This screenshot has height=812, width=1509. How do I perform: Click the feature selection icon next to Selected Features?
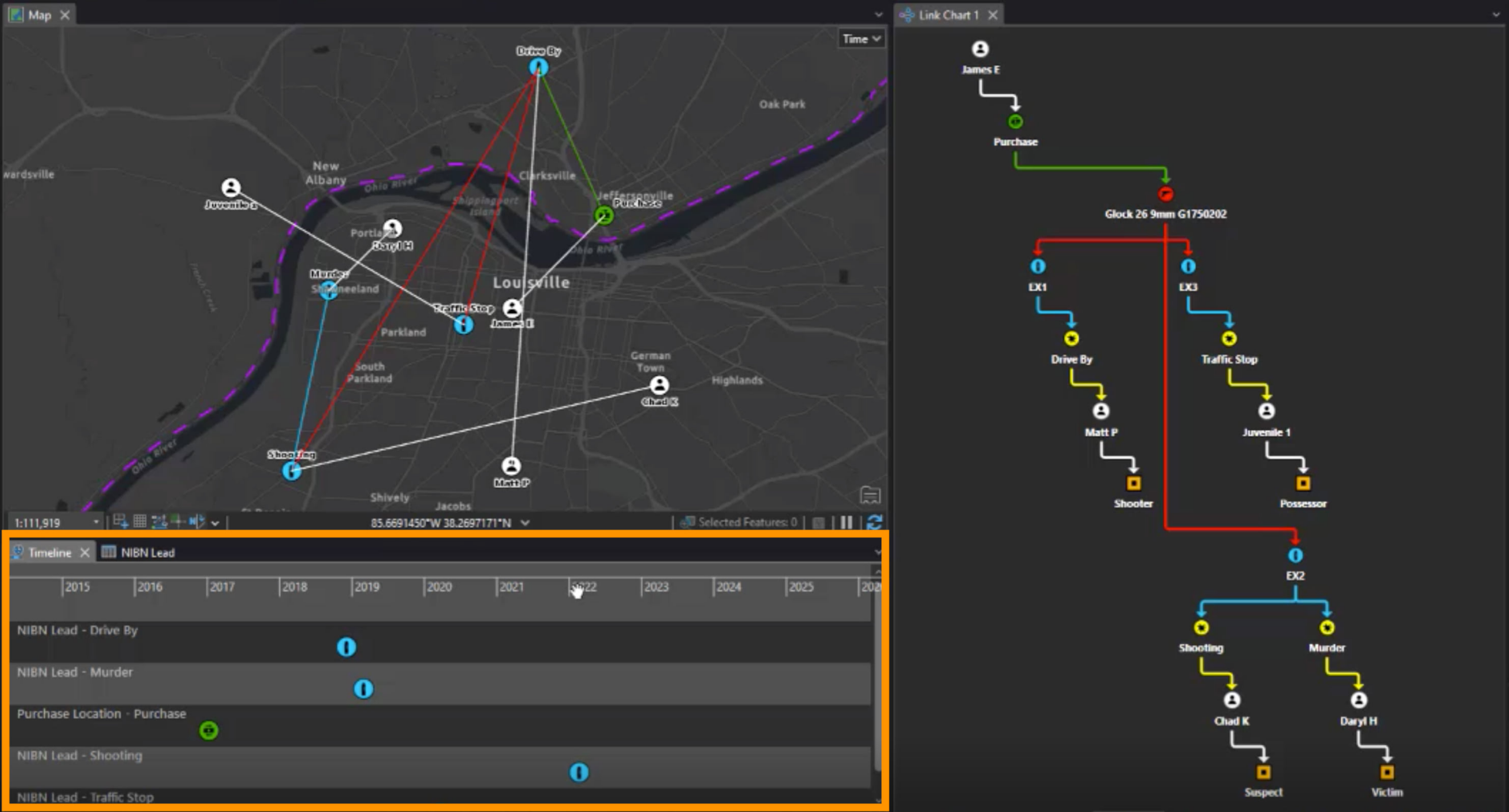pyautogui.click(x=687, y=523)
